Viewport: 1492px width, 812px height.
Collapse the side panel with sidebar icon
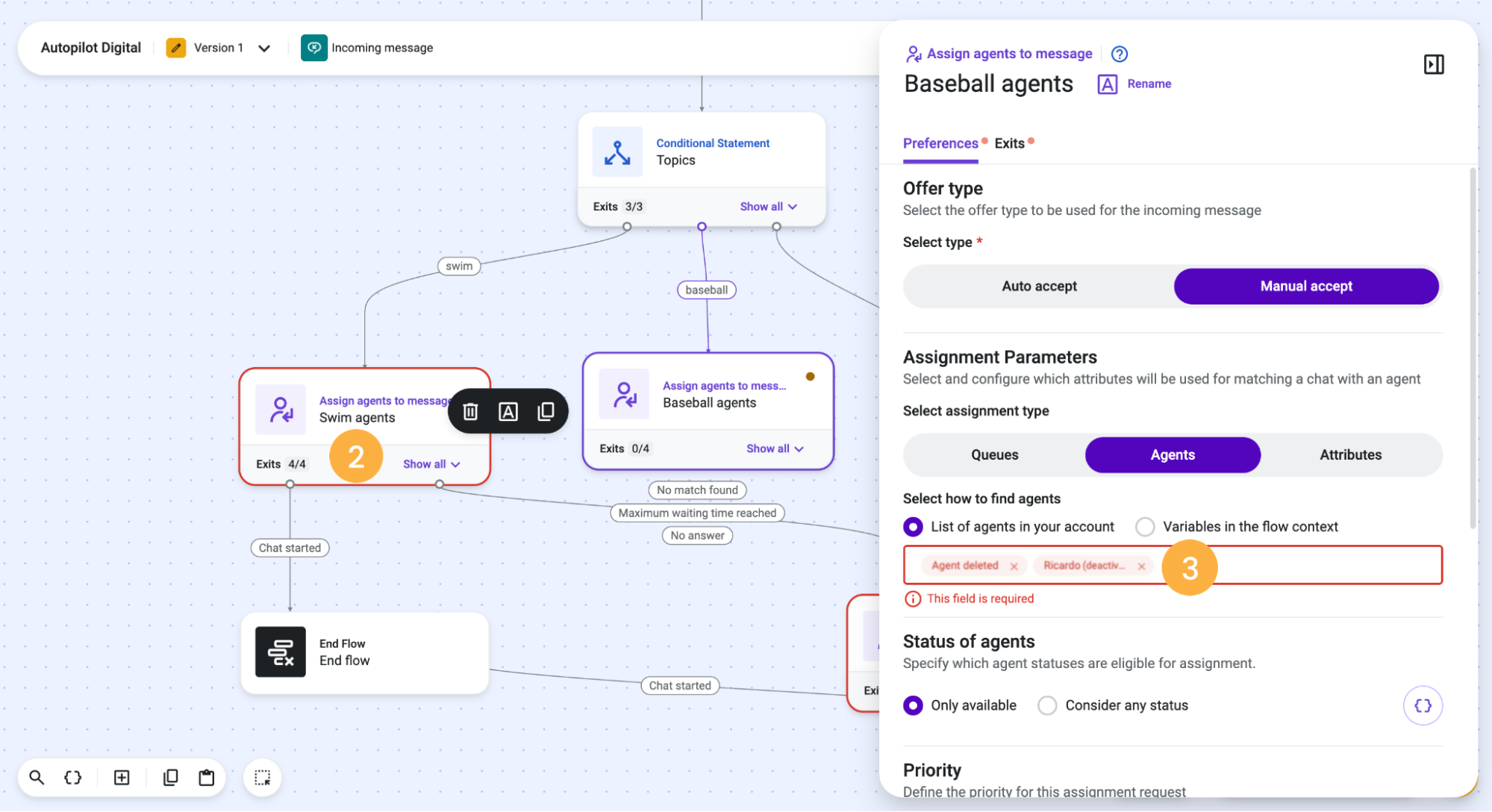pos(1434,64)
